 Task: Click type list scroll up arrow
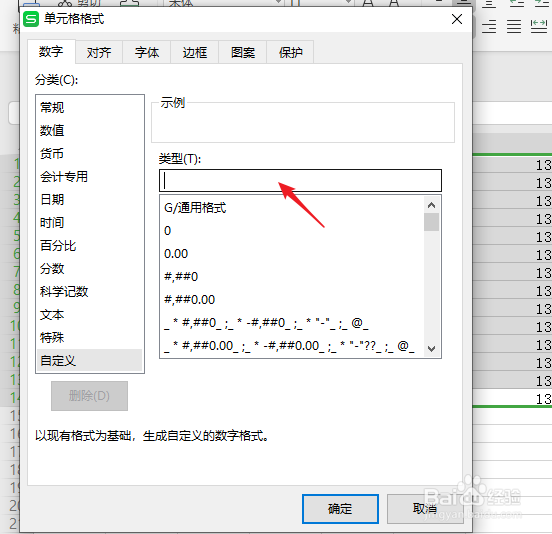(x=432, y=205)
